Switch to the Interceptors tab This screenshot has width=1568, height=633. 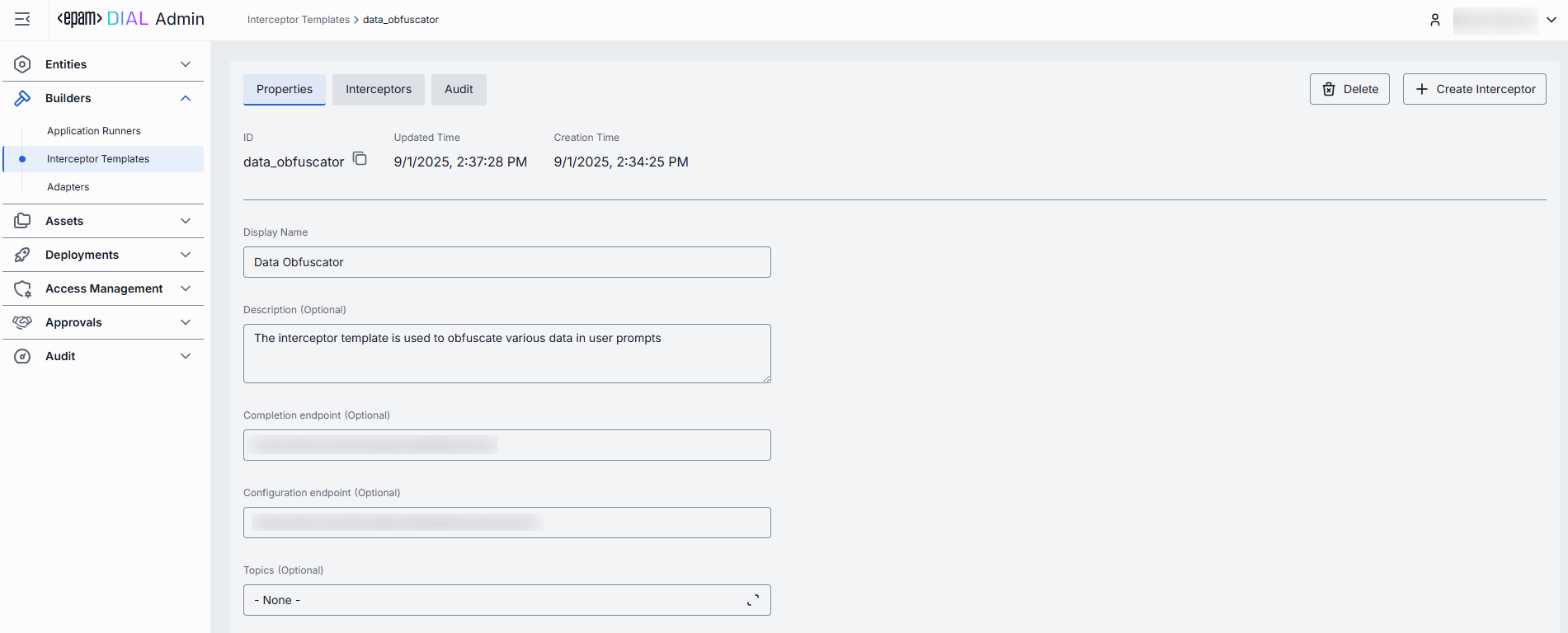point(378,89)
